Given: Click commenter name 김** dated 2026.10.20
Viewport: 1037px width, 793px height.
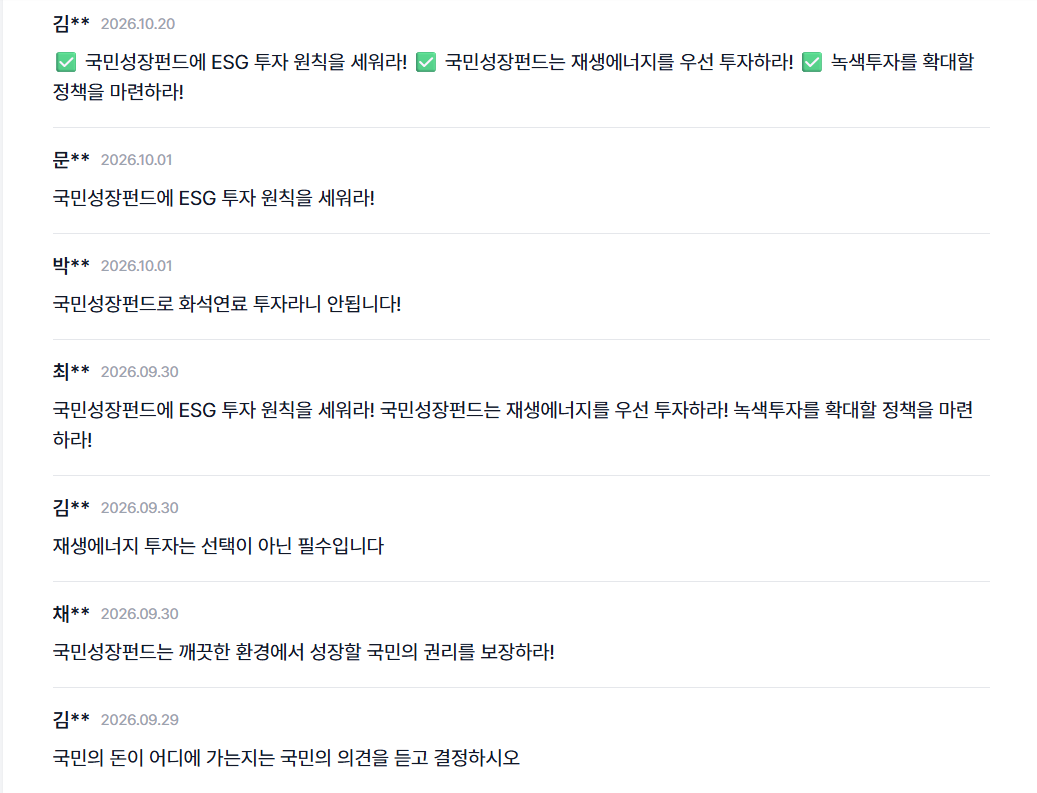Looking at the screenshot, I should coord(71,23).
